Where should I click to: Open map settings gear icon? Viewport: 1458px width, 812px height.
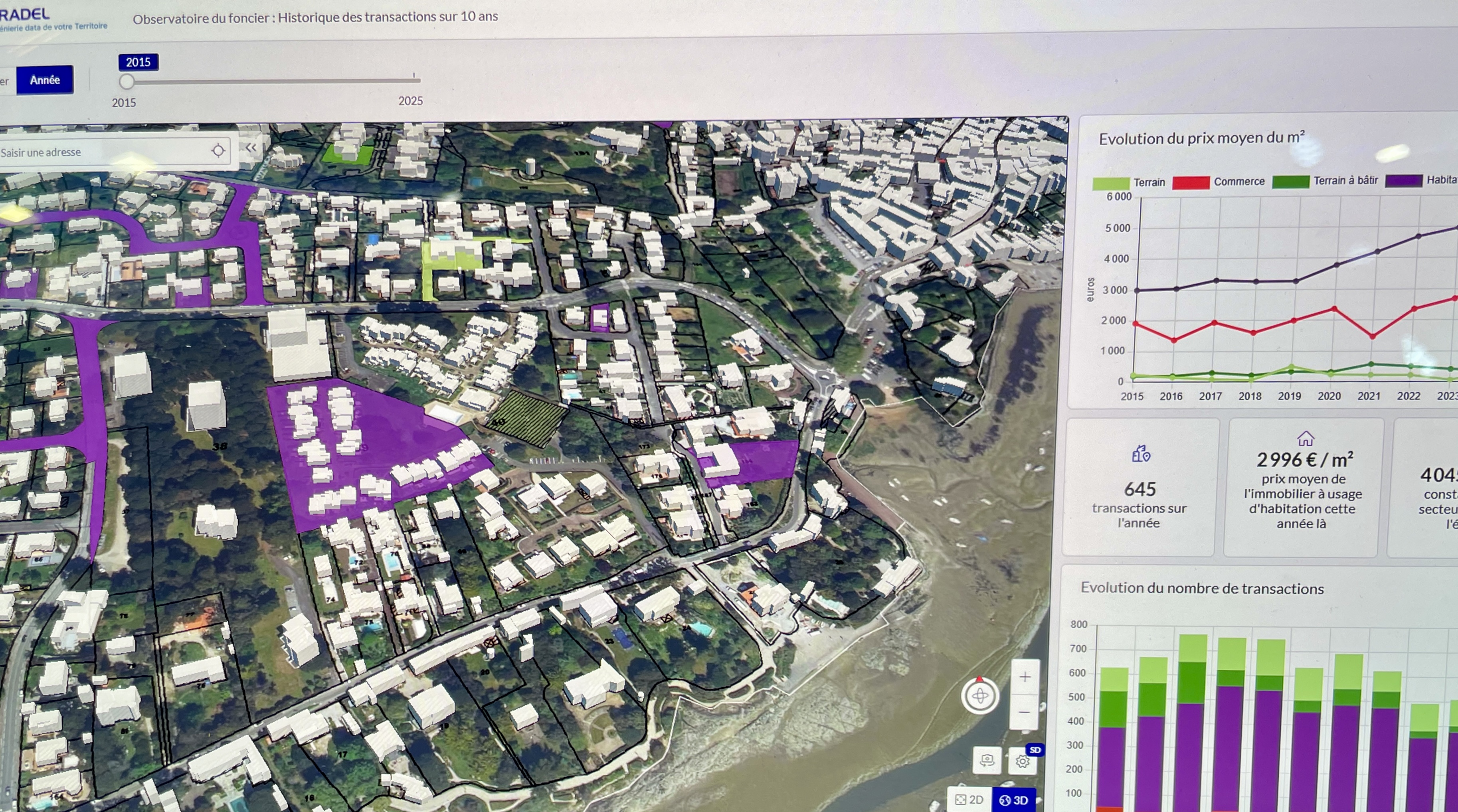tap(1022, 761)
